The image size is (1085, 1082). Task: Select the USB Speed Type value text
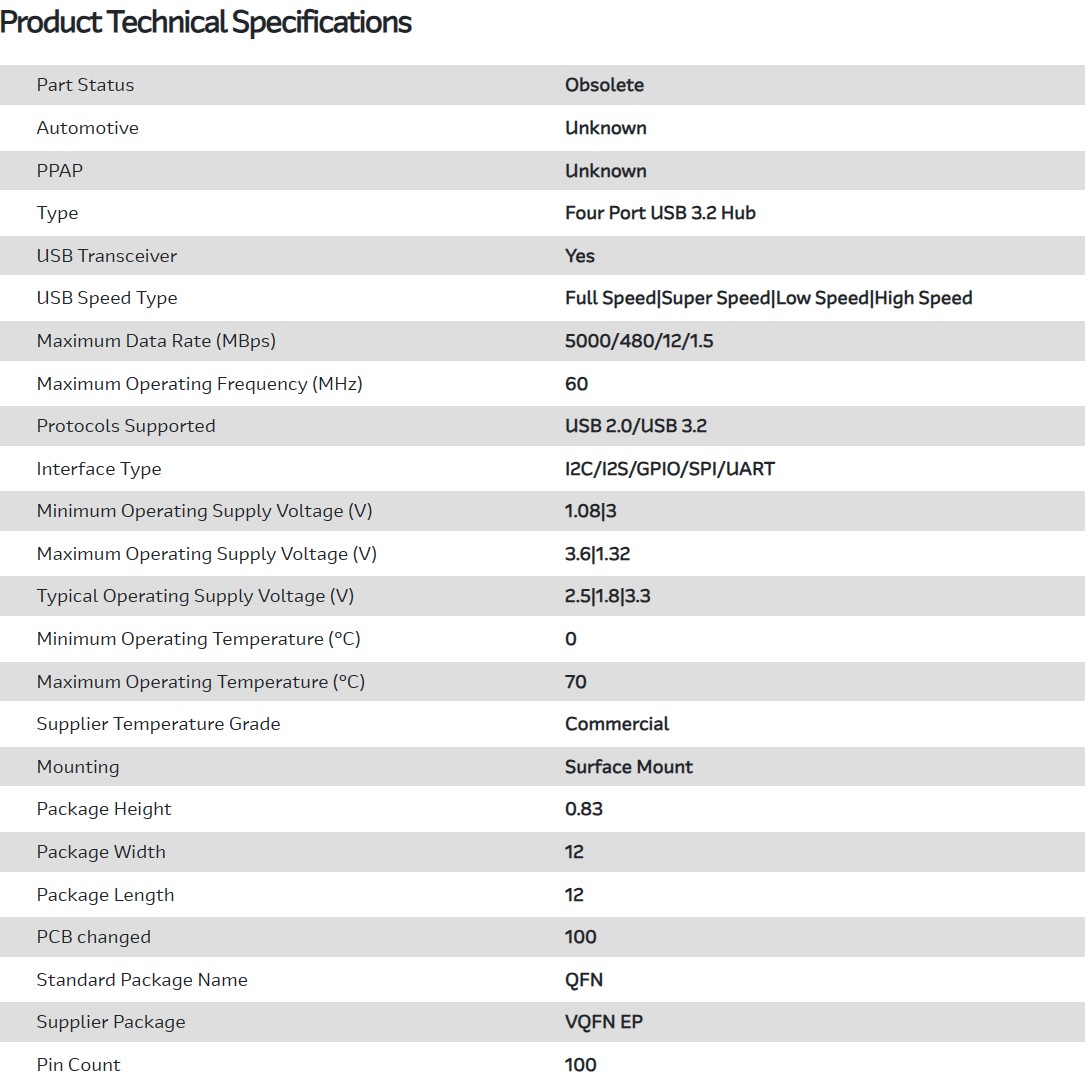768,298
